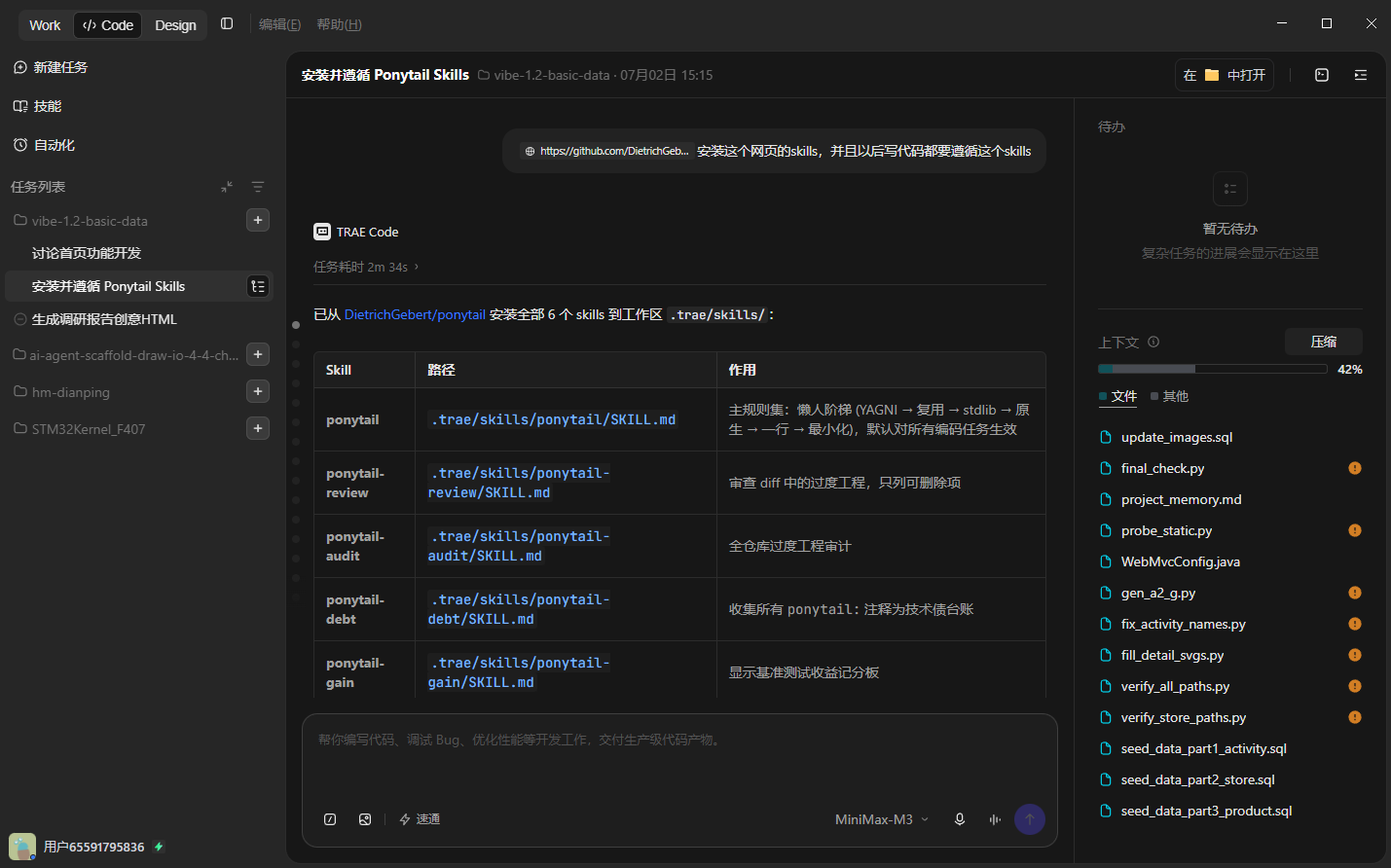The width and height of the screenshot is (1391, 868).
Task: Click the 压缩 context button
Action: [x=1324, y=342]
